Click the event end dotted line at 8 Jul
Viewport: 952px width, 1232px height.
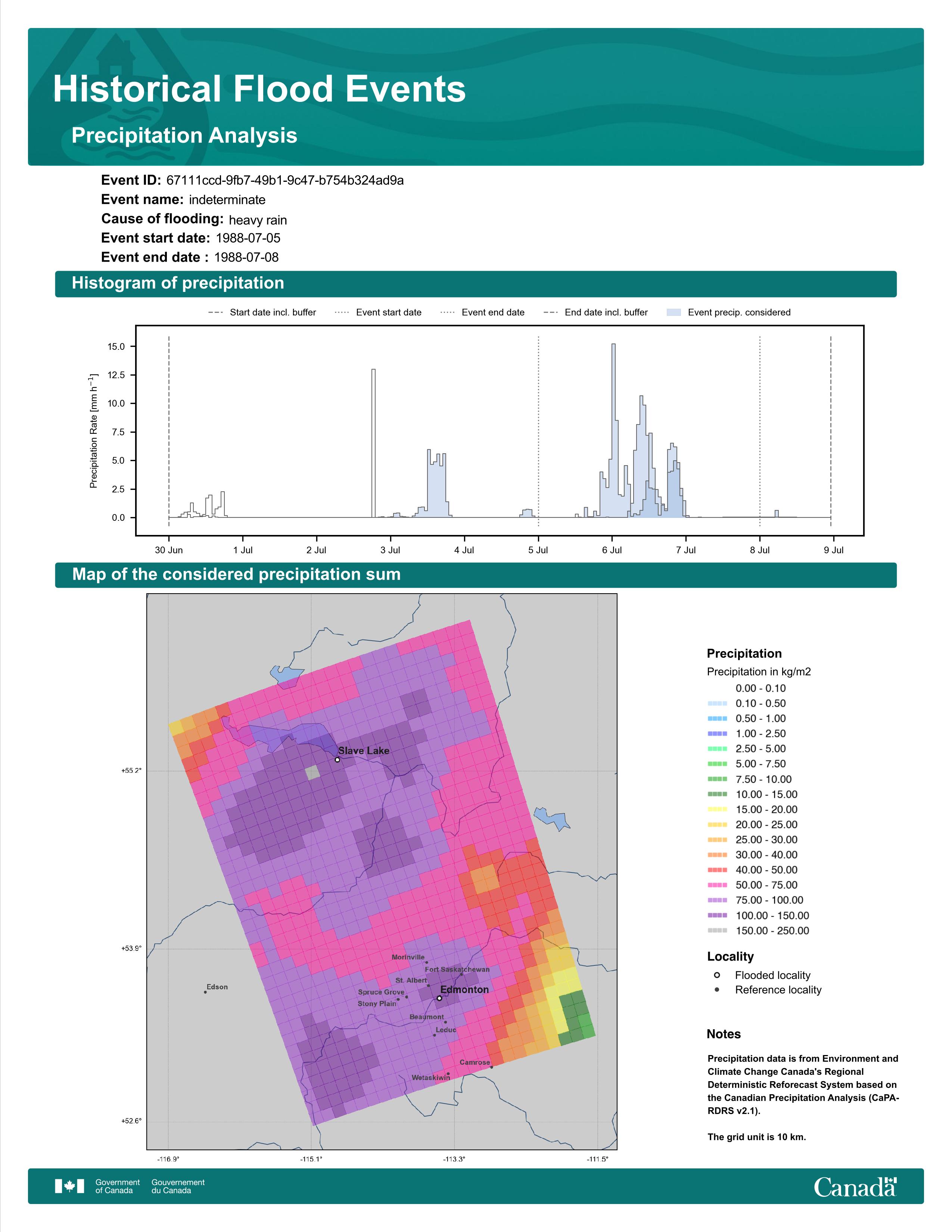click(760, 432)
